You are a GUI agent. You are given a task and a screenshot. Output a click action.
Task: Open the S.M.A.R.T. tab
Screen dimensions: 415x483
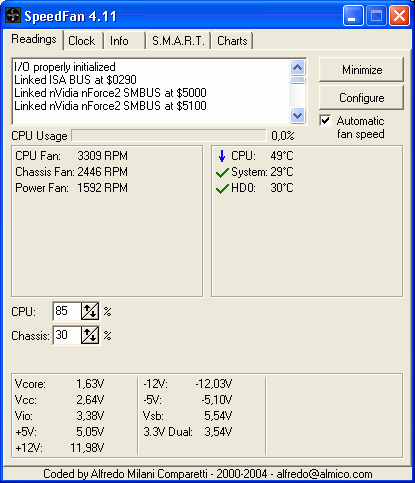point(178,41)
